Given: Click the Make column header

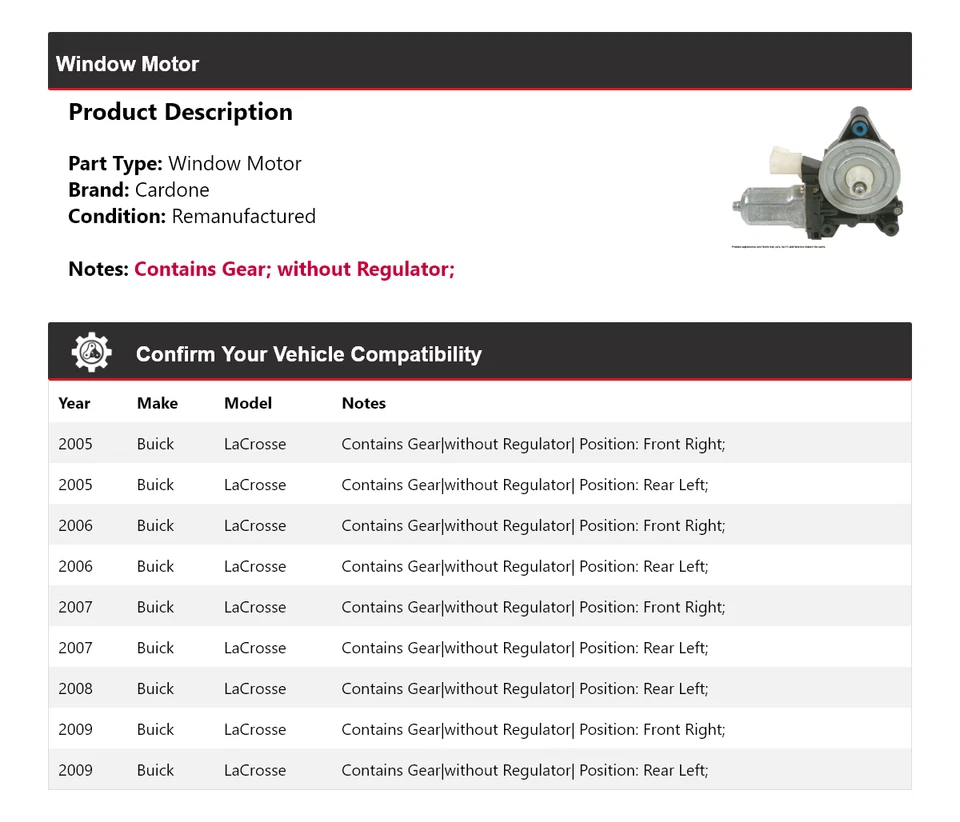Looking at the screenshot, I should click(x=157, y=403).
